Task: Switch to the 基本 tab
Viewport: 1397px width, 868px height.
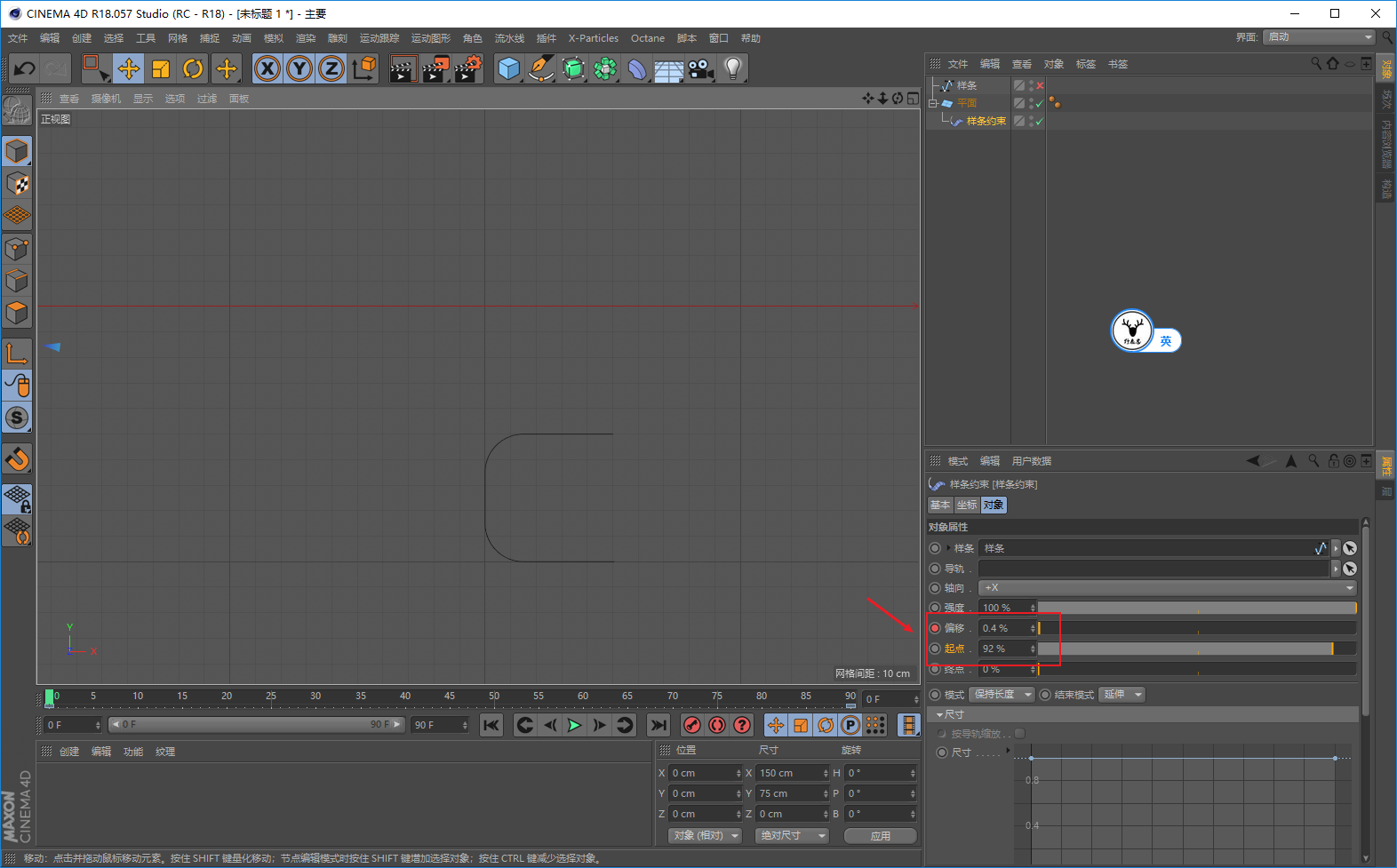Action: (x=940, y=505)
